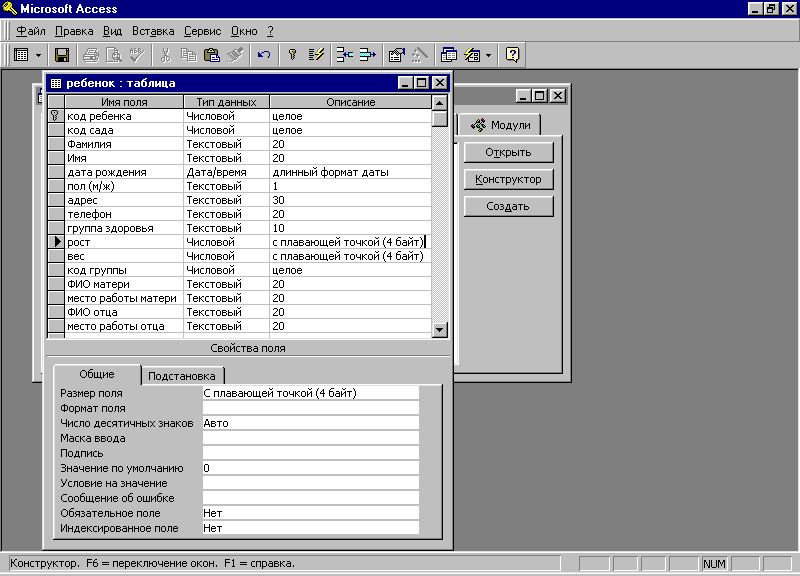Viewport: 800px width, 576px height.
Task: Open the View mode dropdown arrow
Action: pyautogui.click(x=38, y=55)
